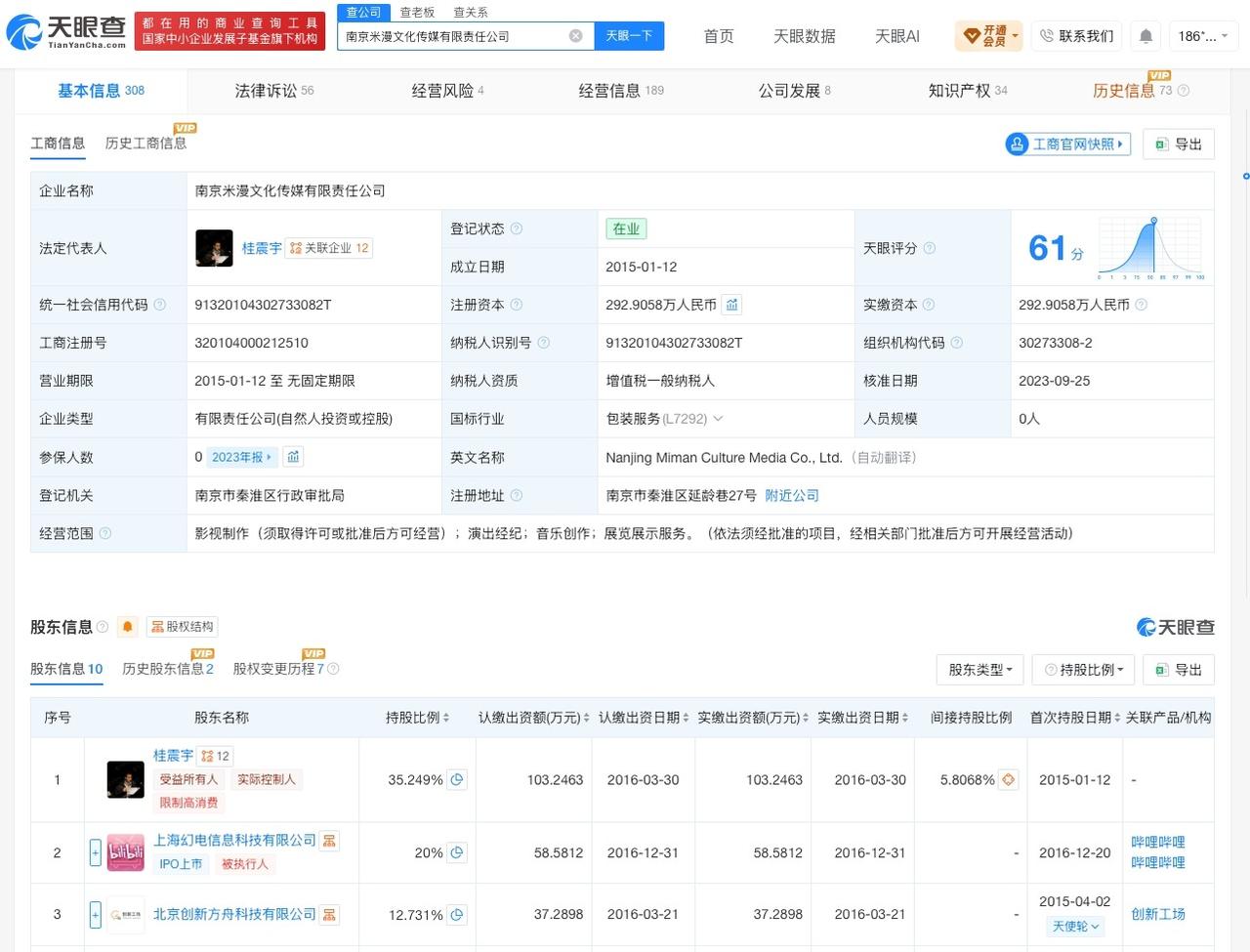Open pie chart icon for 12.731% share
The width and height of the screenshot is (1250, 952).
pyautogui.click(x=457, y=915)
